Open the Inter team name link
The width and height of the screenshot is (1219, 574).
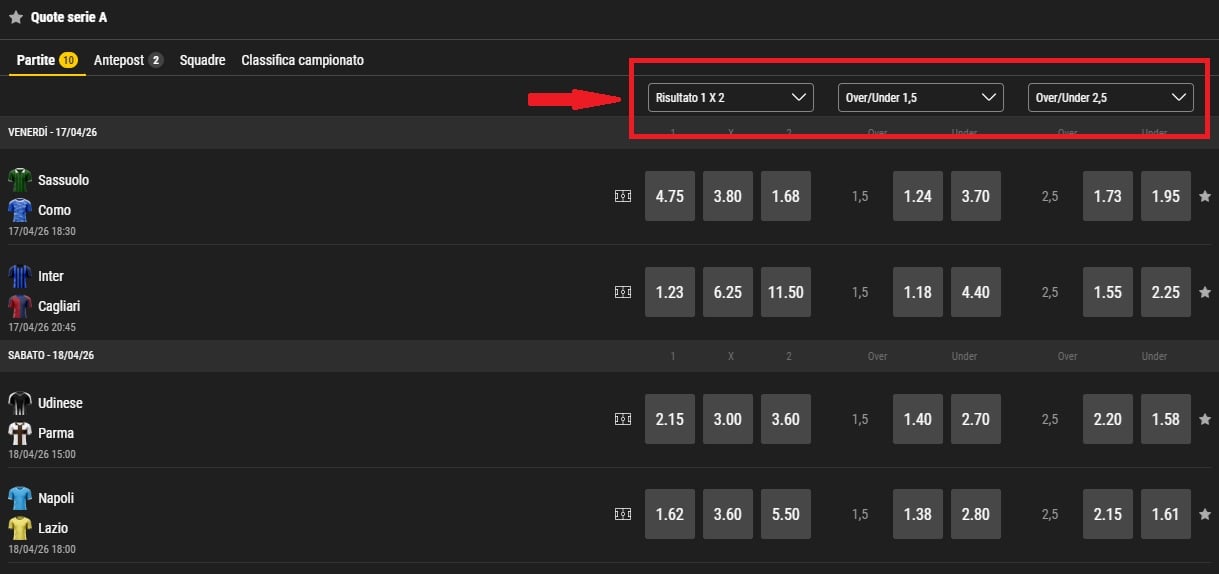click(x=51, y=276)
